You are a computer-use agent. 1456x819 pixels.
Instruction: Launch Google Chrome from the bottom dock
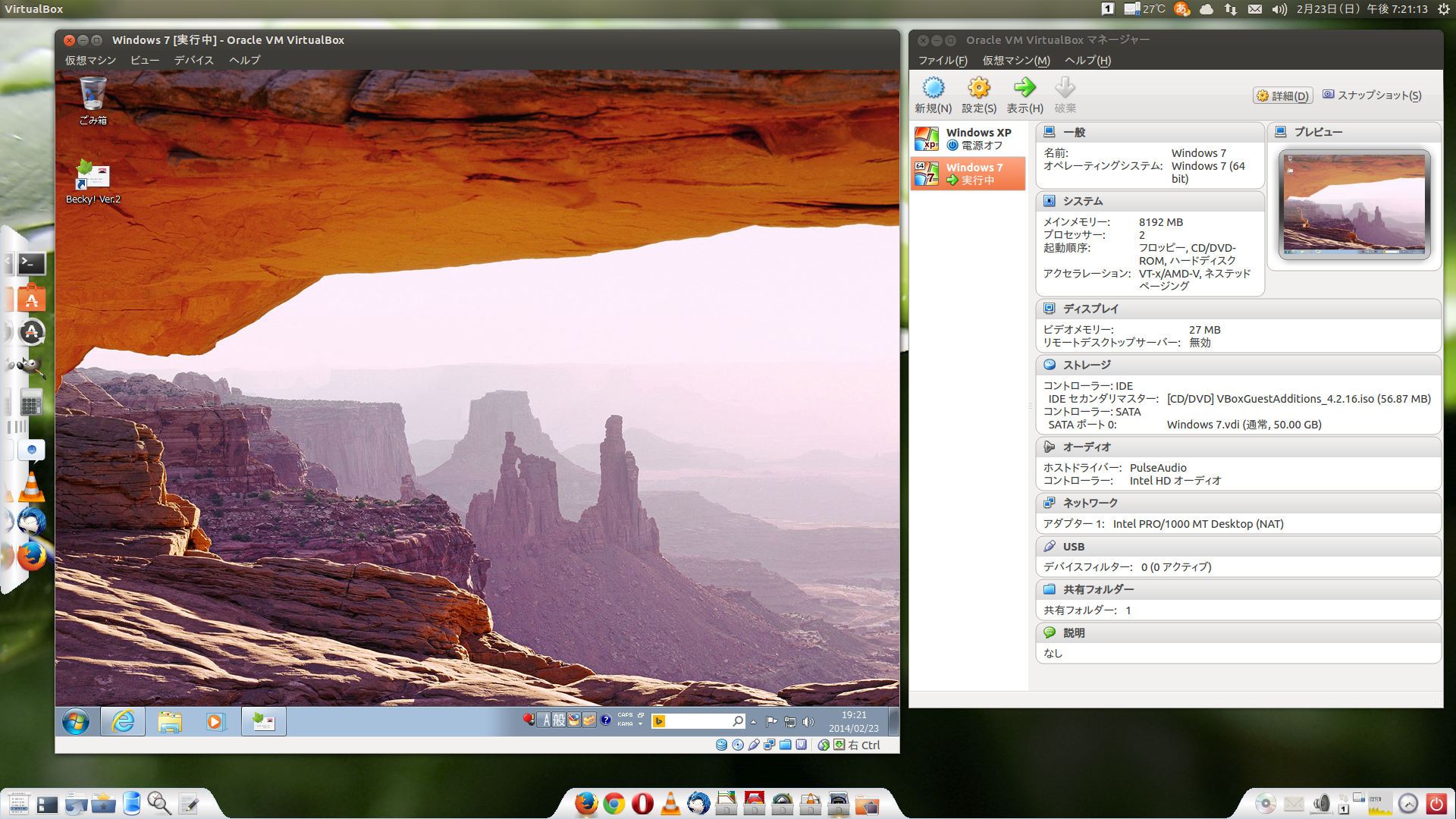(614, 803)
